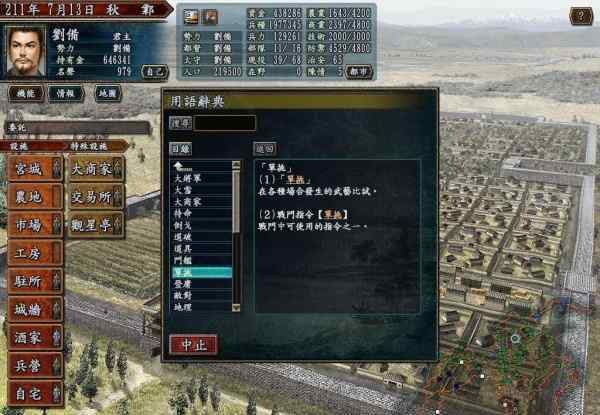Enter the 酒家 tavern facility
Image resolution: width=600 pixels, height=415 pixels.
[x=35, y=337]
